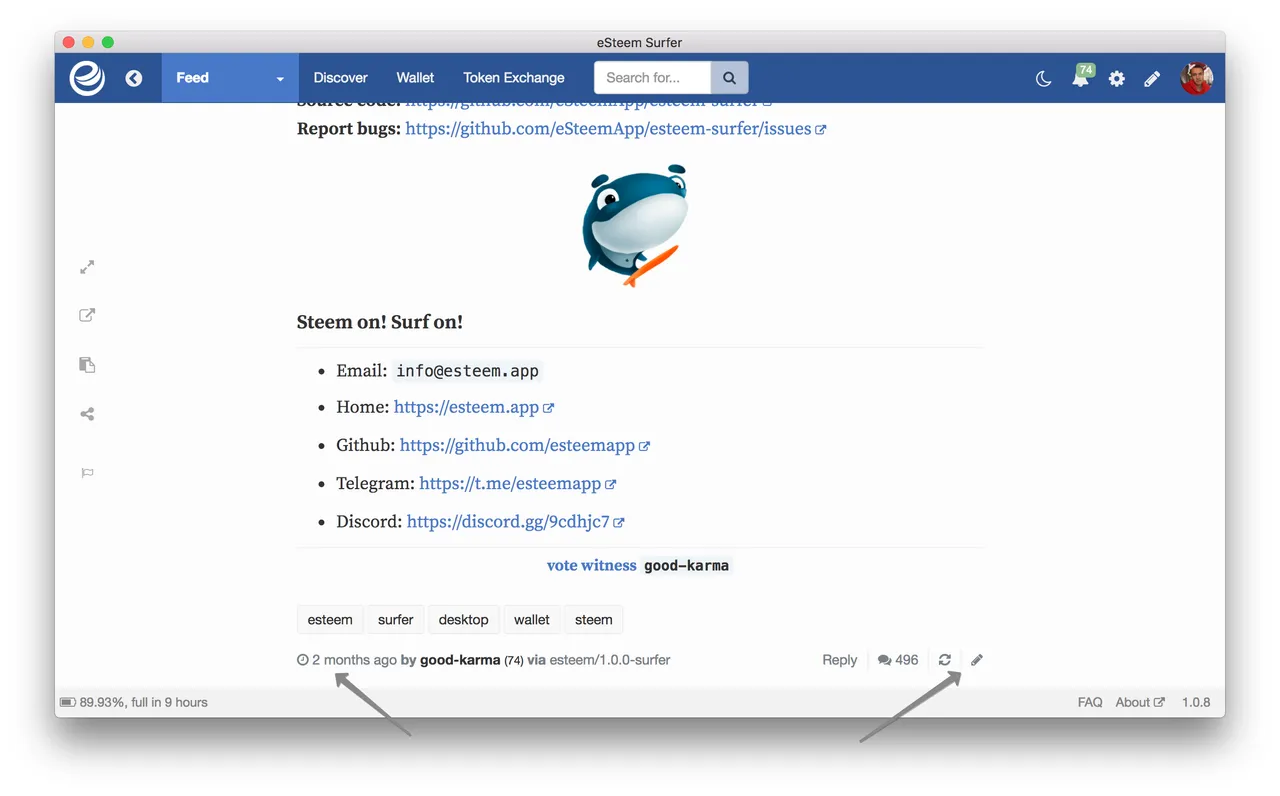Open the GitHub issues report link
The width and height of the screenshot is (1280, 796).
pos(615,129)
